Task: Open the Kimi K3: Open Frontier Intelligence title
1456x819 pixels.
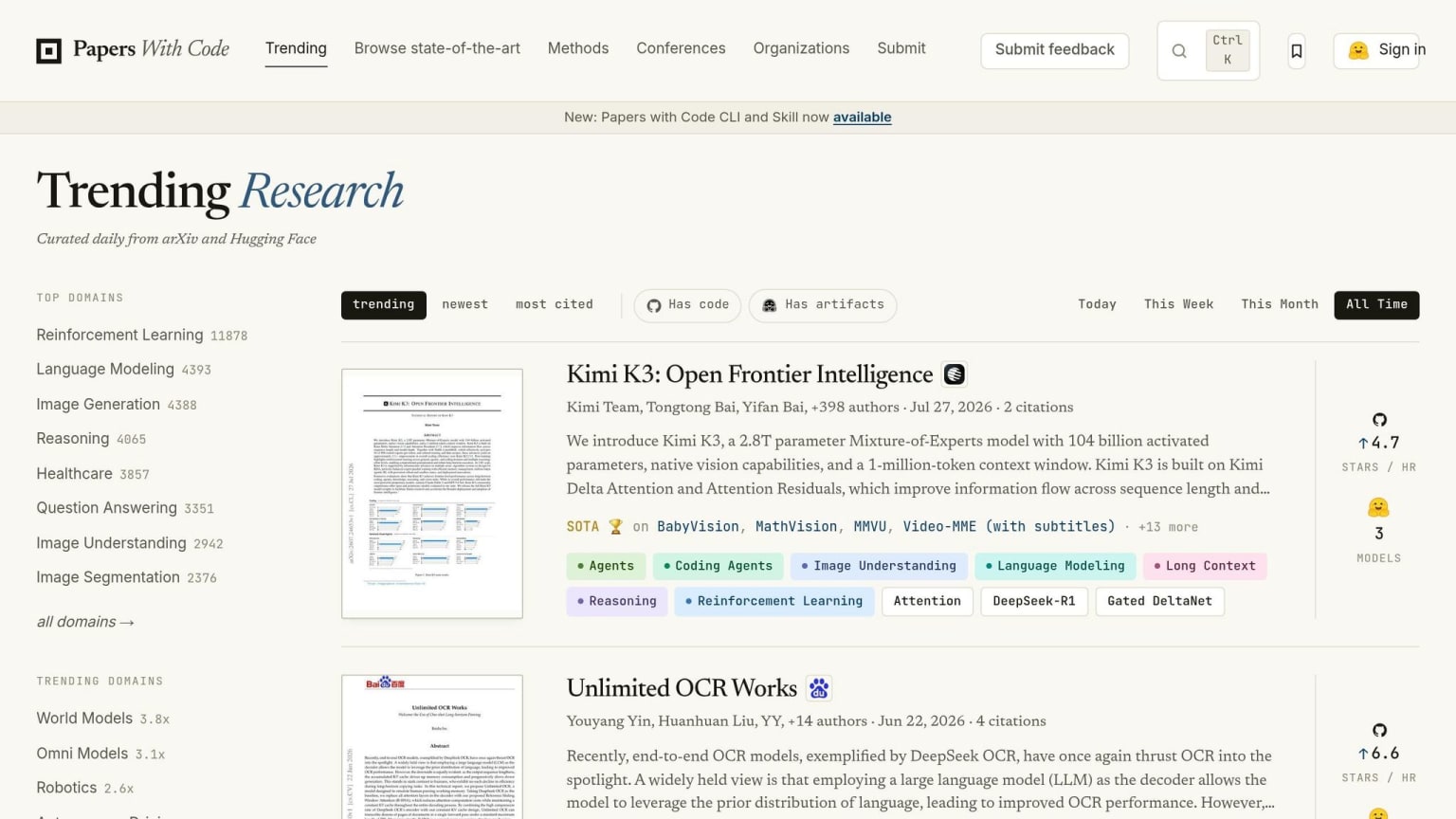Action: pos(750,374)
